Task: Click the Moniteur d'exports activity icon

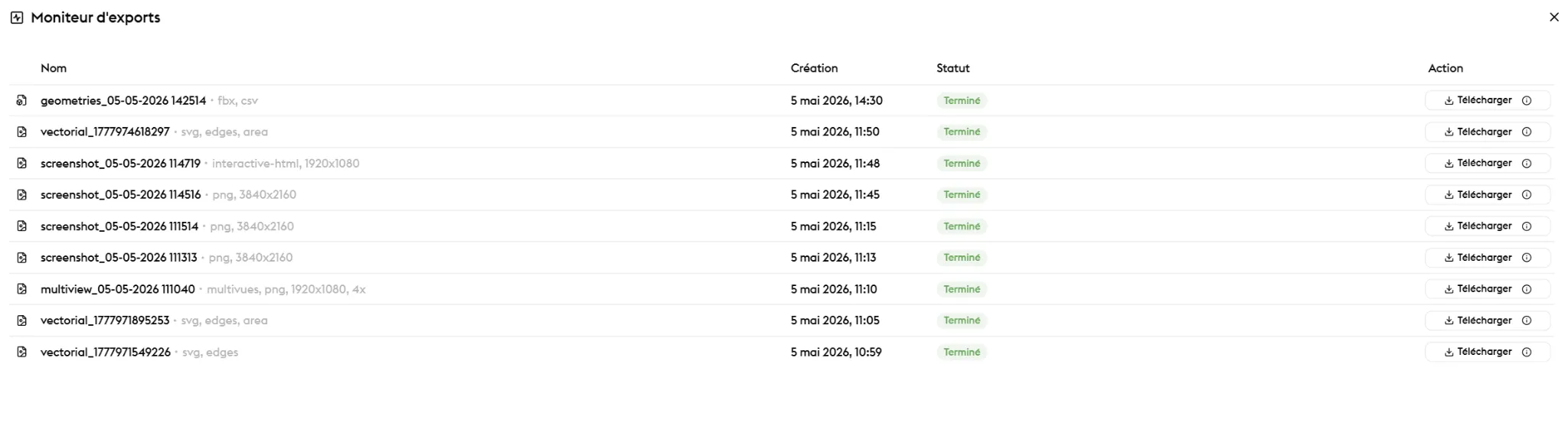Action: pyautogui.click(x=17, y=18)
